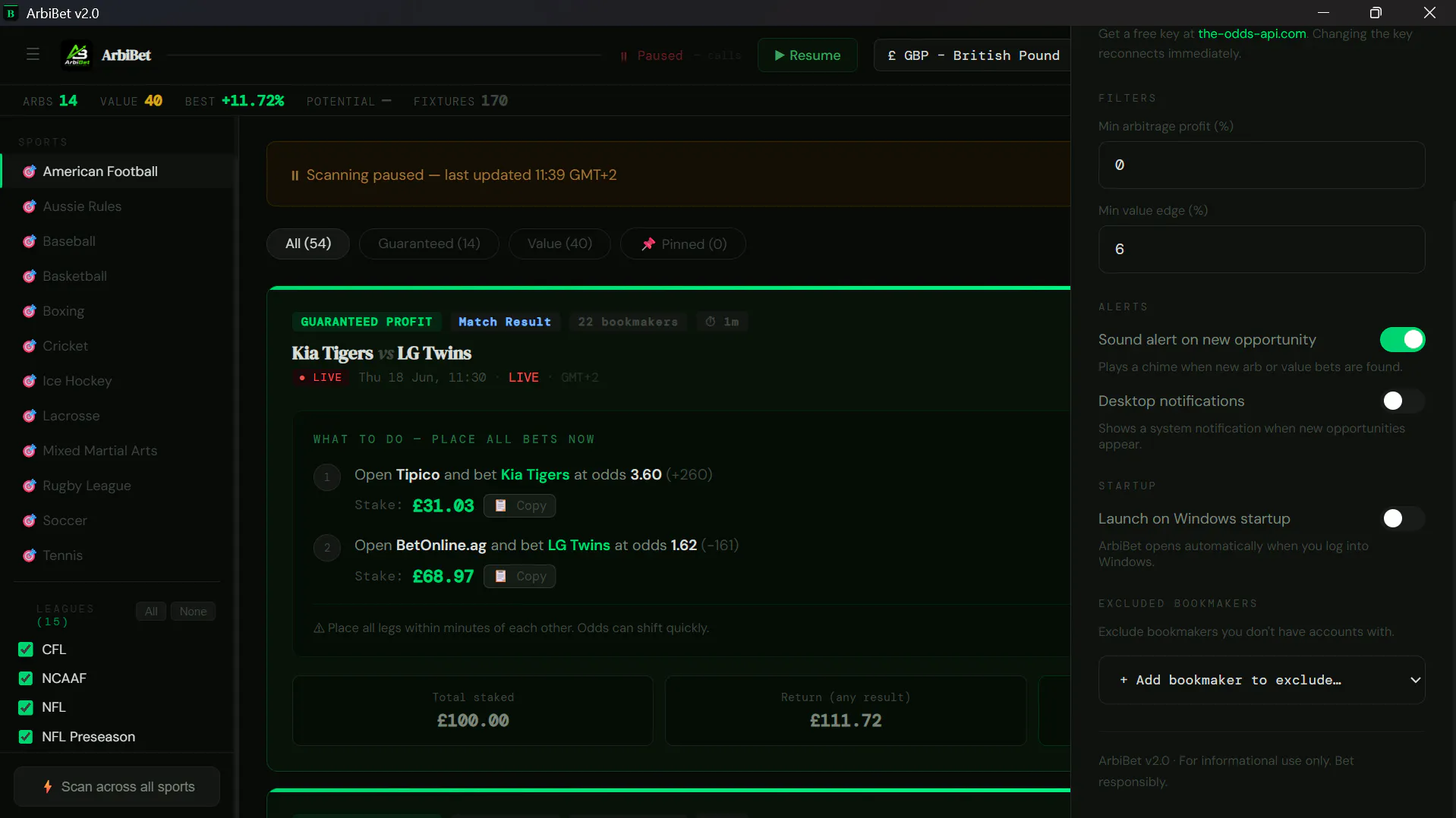Click the Mixed Martial Arts sport icon
The height and width of the screenshot is (818, 1456).
pos(30,451)
